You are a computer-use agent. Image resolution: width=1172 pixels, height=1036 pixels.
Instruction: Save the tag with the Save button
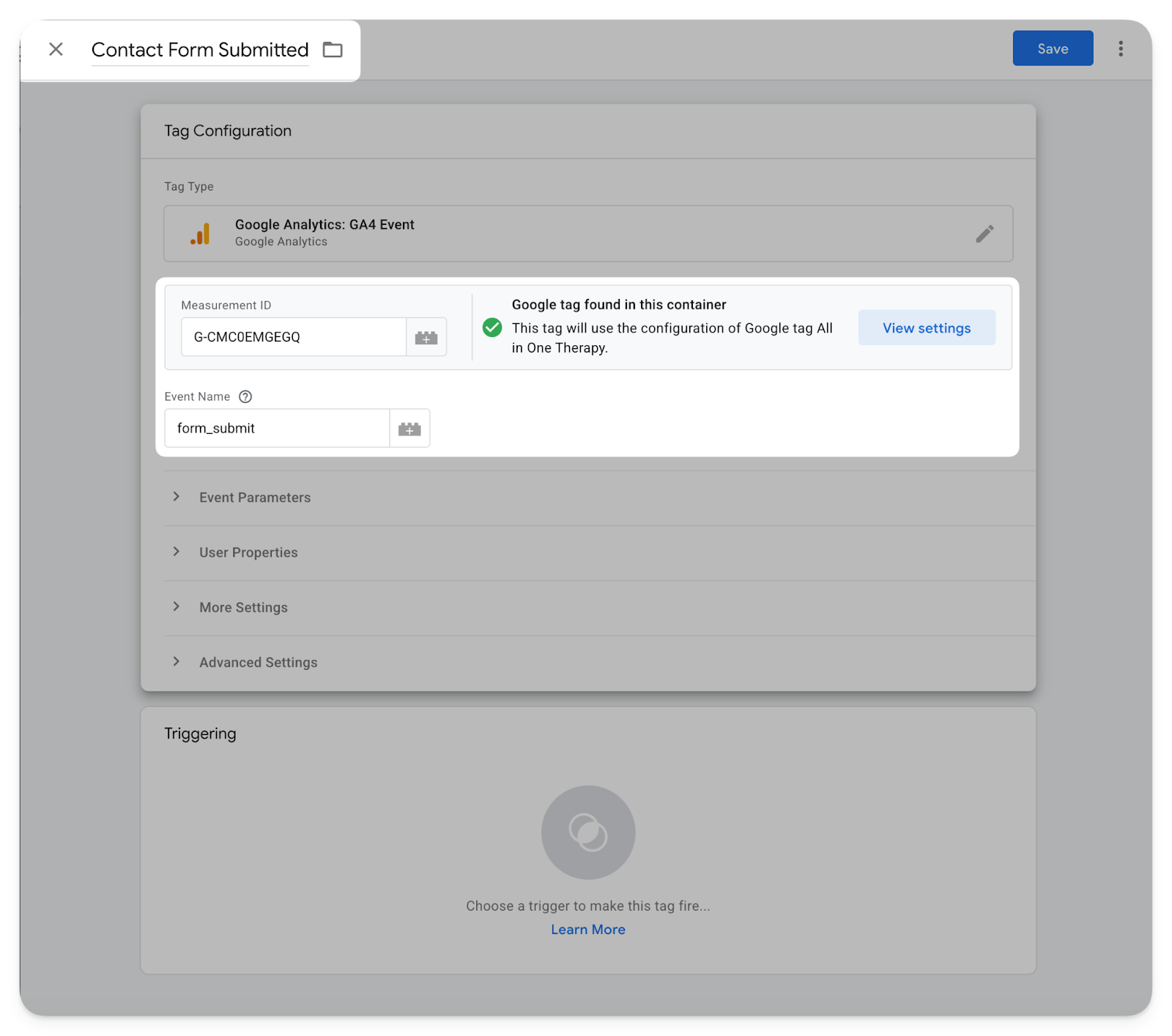pyautogui.click(x=1052, y=48)
